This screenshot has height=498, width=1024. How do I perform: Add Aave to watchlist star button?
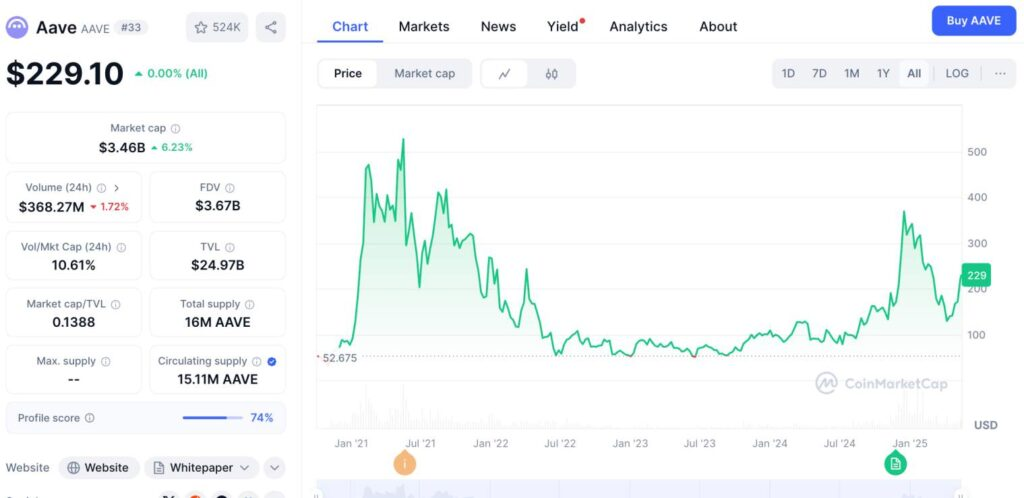click(217, 27)
